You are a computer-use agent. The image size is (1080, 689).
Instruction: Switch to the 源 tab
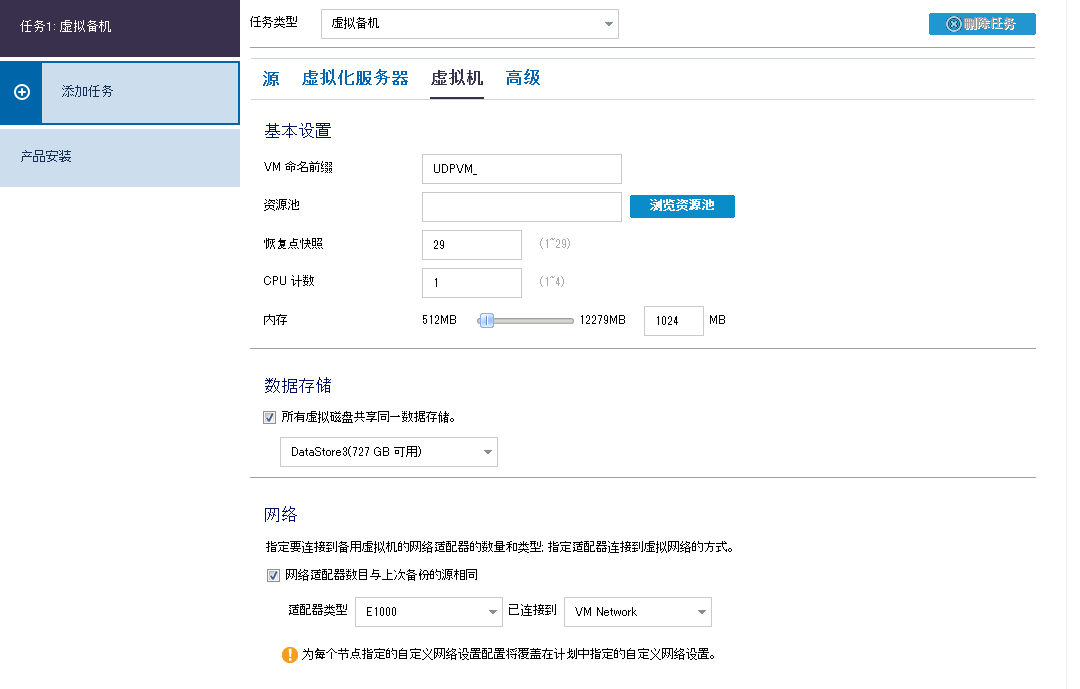271,78
